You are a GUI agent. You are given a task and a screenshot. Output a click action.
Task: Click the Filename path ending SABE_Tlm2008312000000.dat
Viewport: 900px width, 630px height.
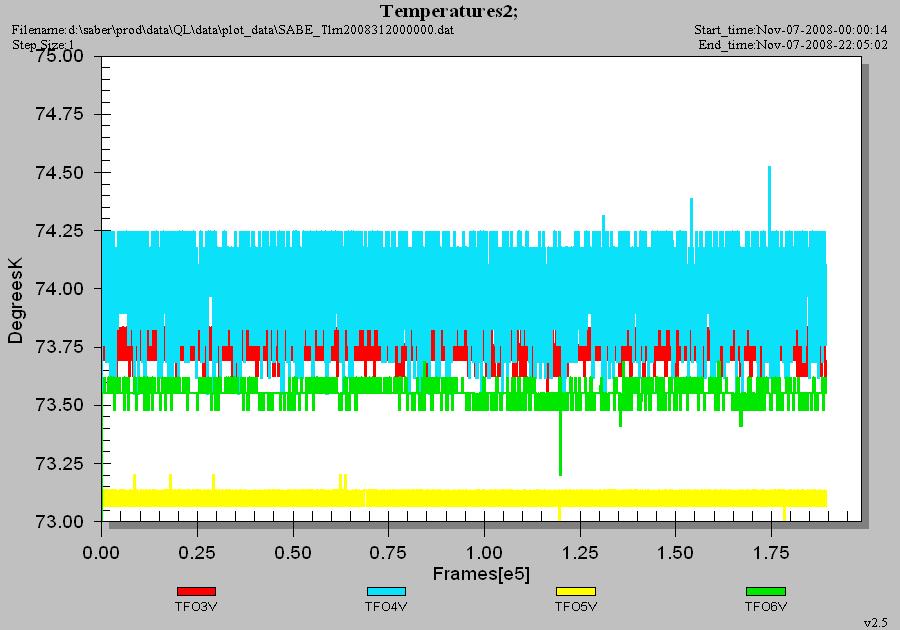233,30
